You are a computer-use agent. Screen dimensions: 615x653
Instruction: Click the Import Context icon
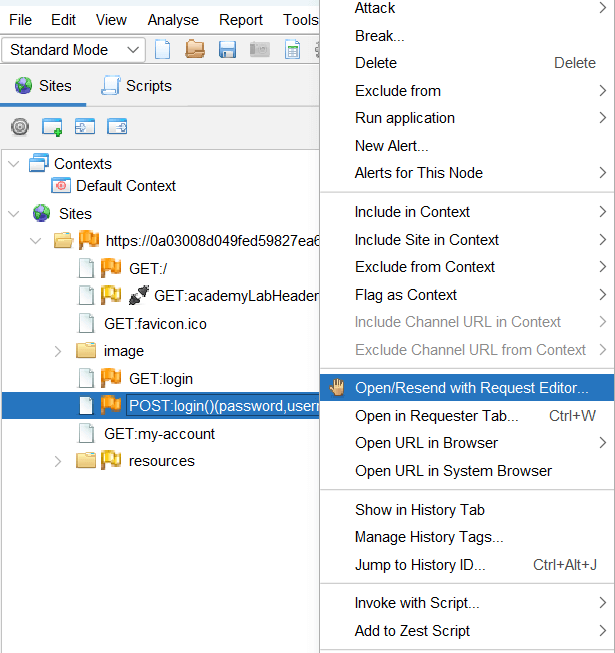85,127
